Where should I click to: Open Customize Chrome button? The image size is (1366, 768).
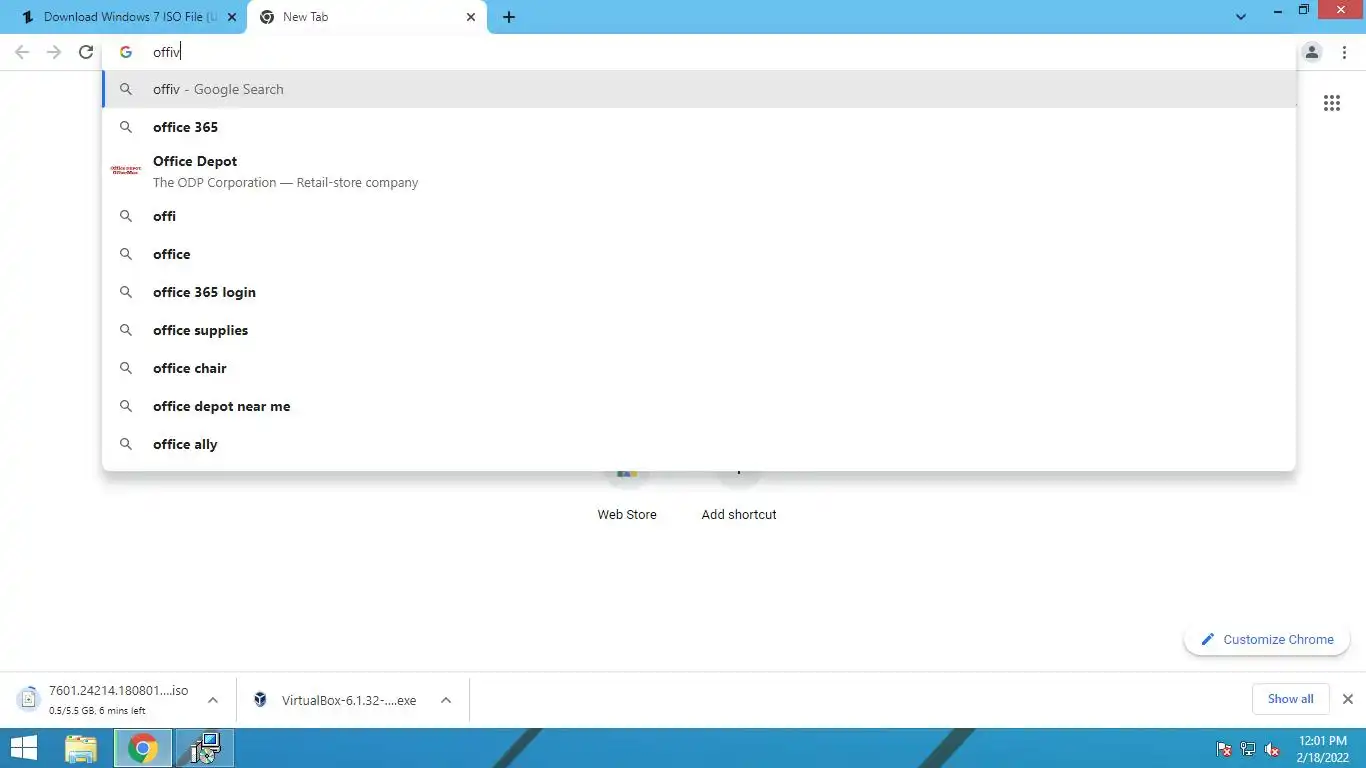[x=1266, y=639]
